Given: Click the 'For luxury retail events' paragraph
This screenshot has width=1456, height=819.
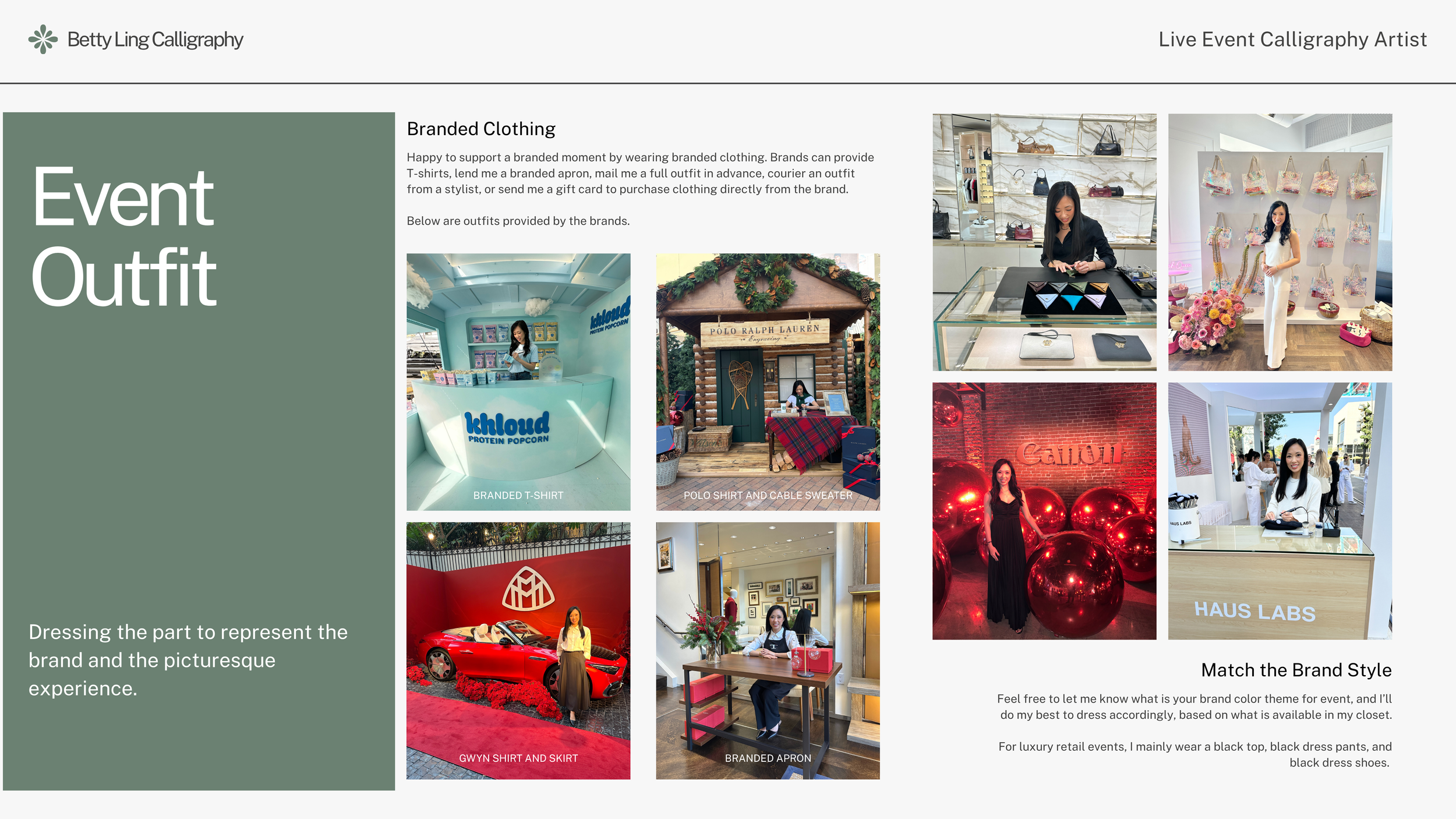Looking at the screenshot, I should pos(1195,754).
